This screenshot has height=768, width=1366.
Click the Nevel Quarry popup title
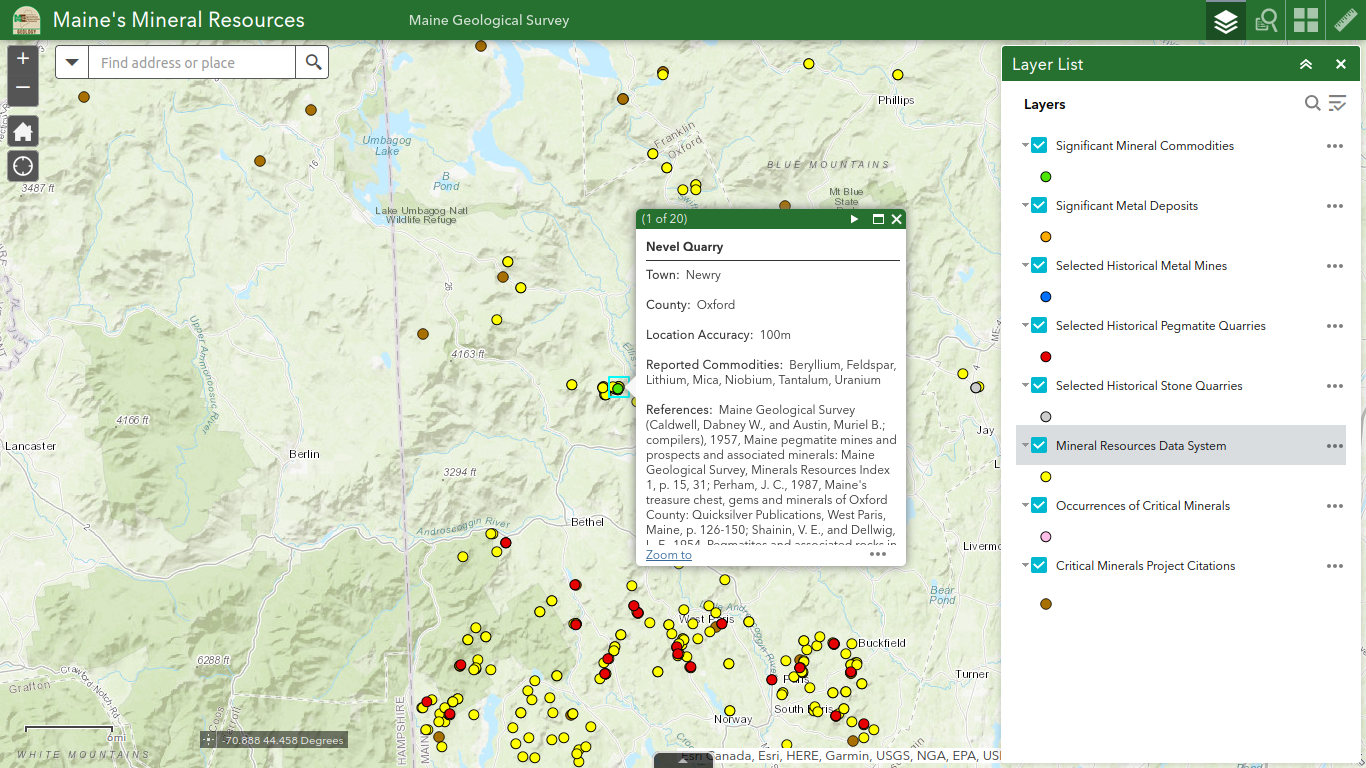[x=684, y=246]
